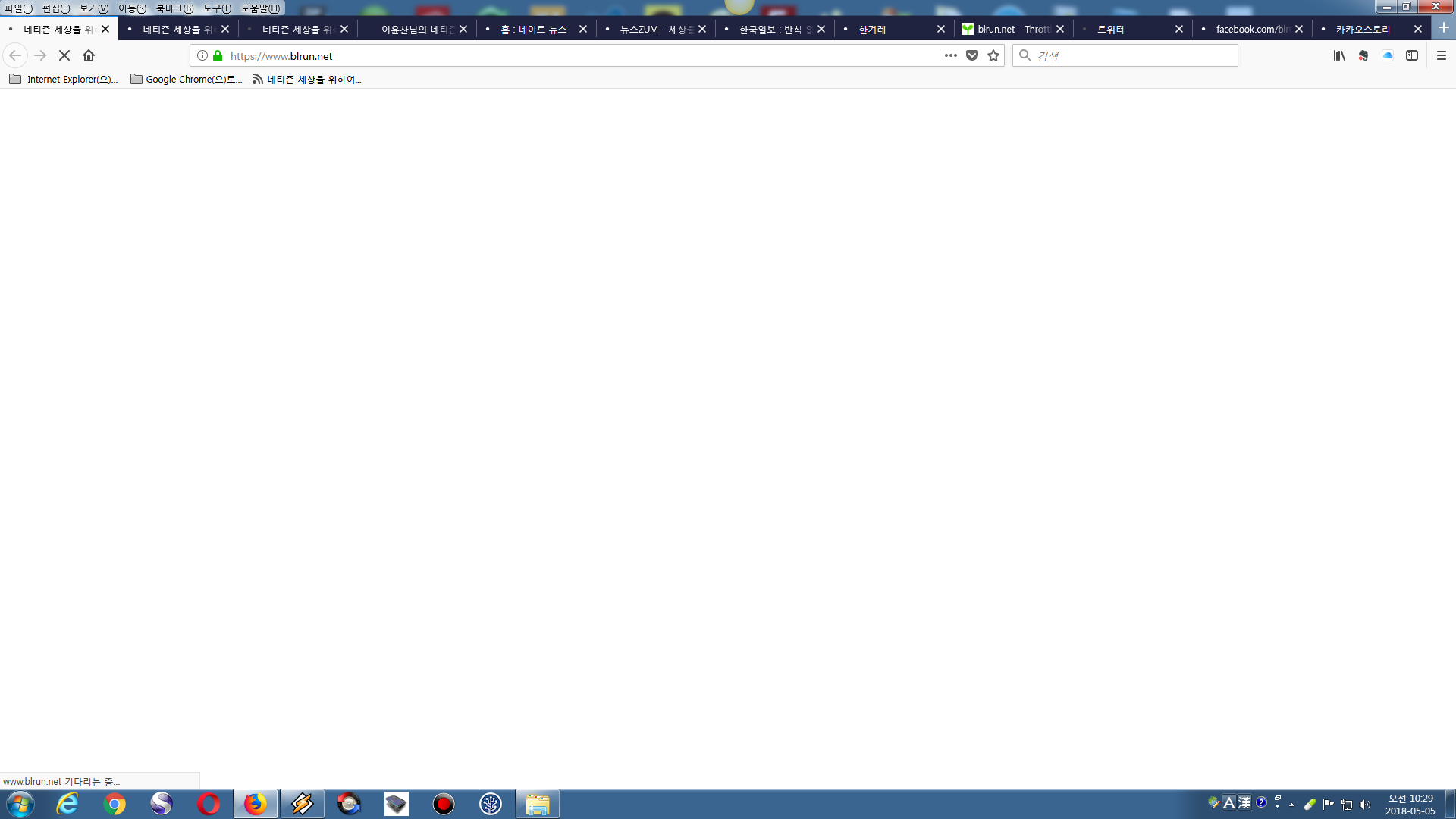Show site information in the address bar
Image resolution: width=1456 pixels, height=819 pixels.
202,55
